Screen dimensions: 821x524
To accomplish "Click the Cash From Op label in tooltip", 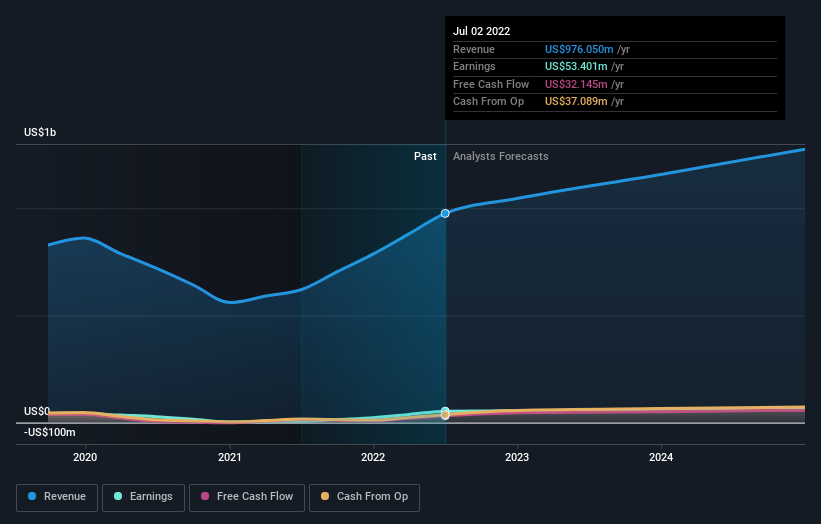I will (x=489, y=102).
